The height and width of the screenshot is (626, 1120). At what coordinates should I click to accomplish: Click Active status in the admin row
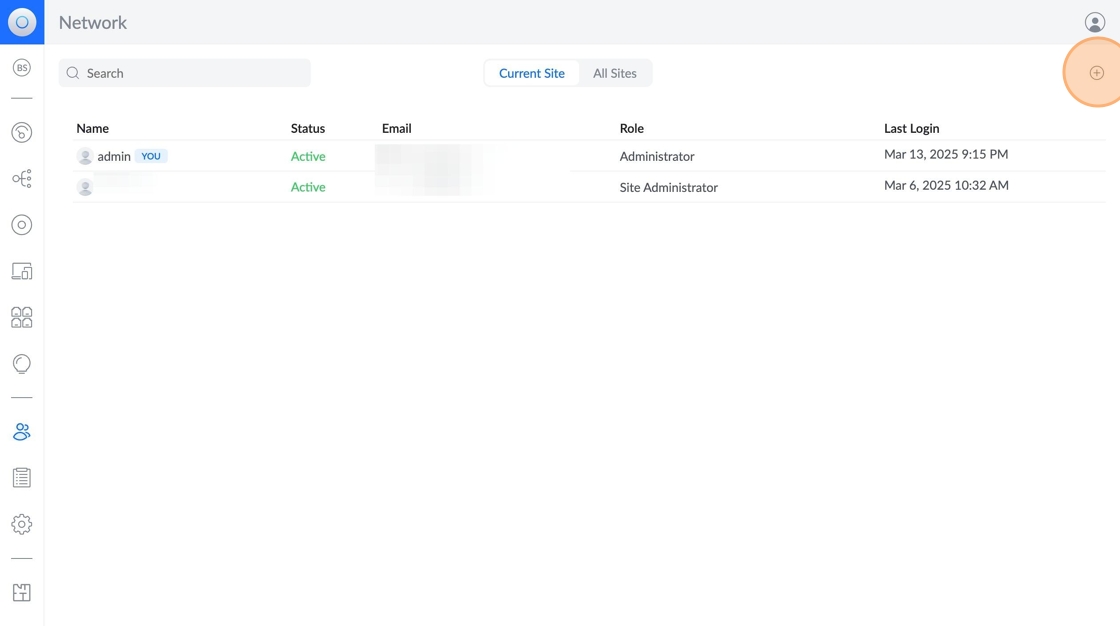tap(308, 156)
